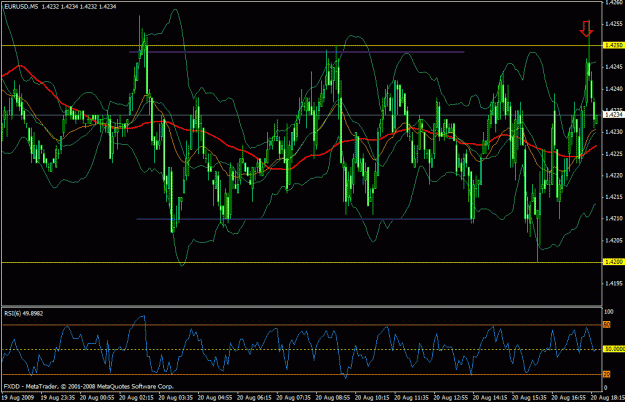Click the 1.4255 price scale value

point(614,24)
